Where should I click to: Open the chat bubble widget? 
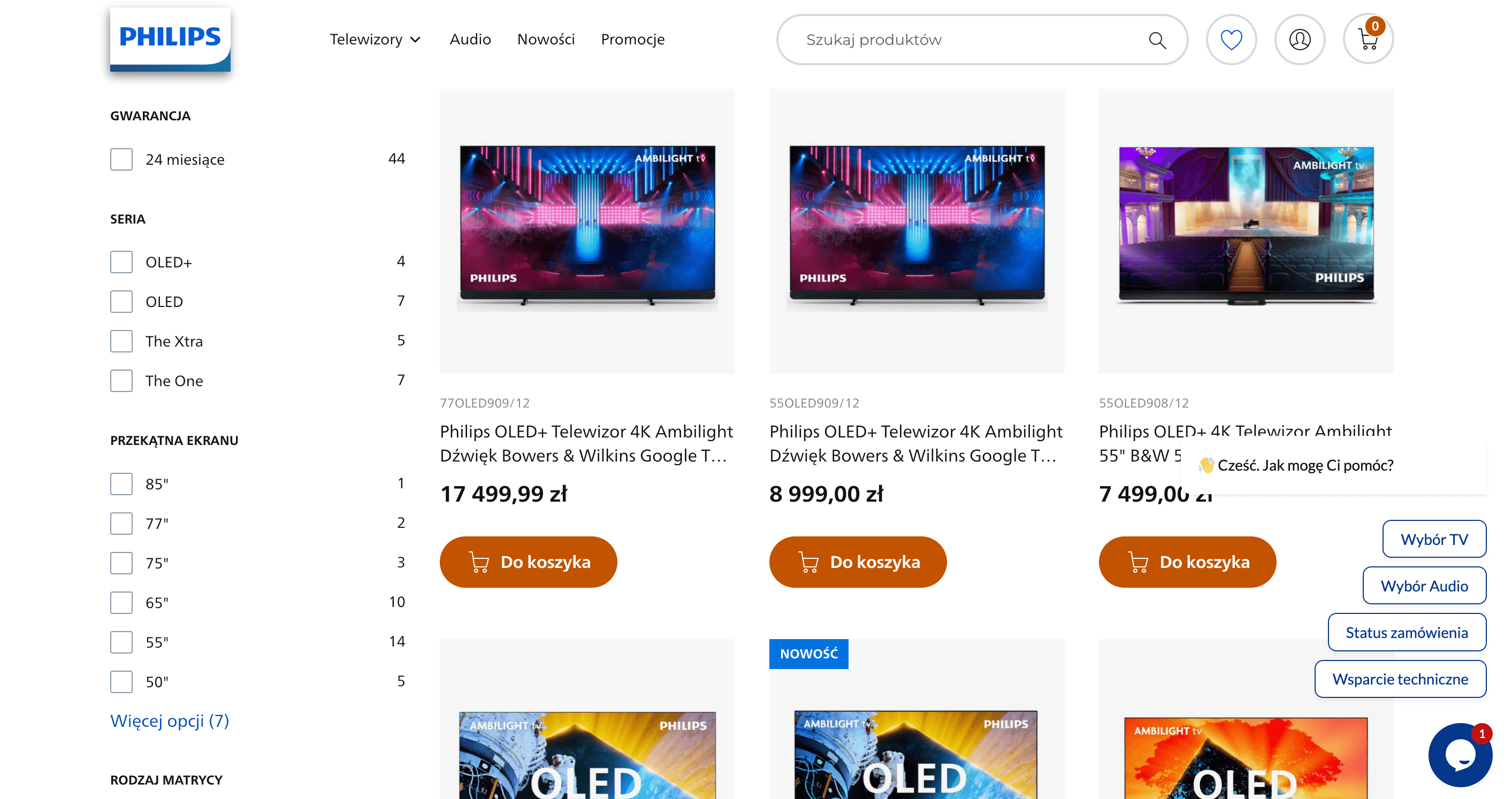(x=1460, y=755)
